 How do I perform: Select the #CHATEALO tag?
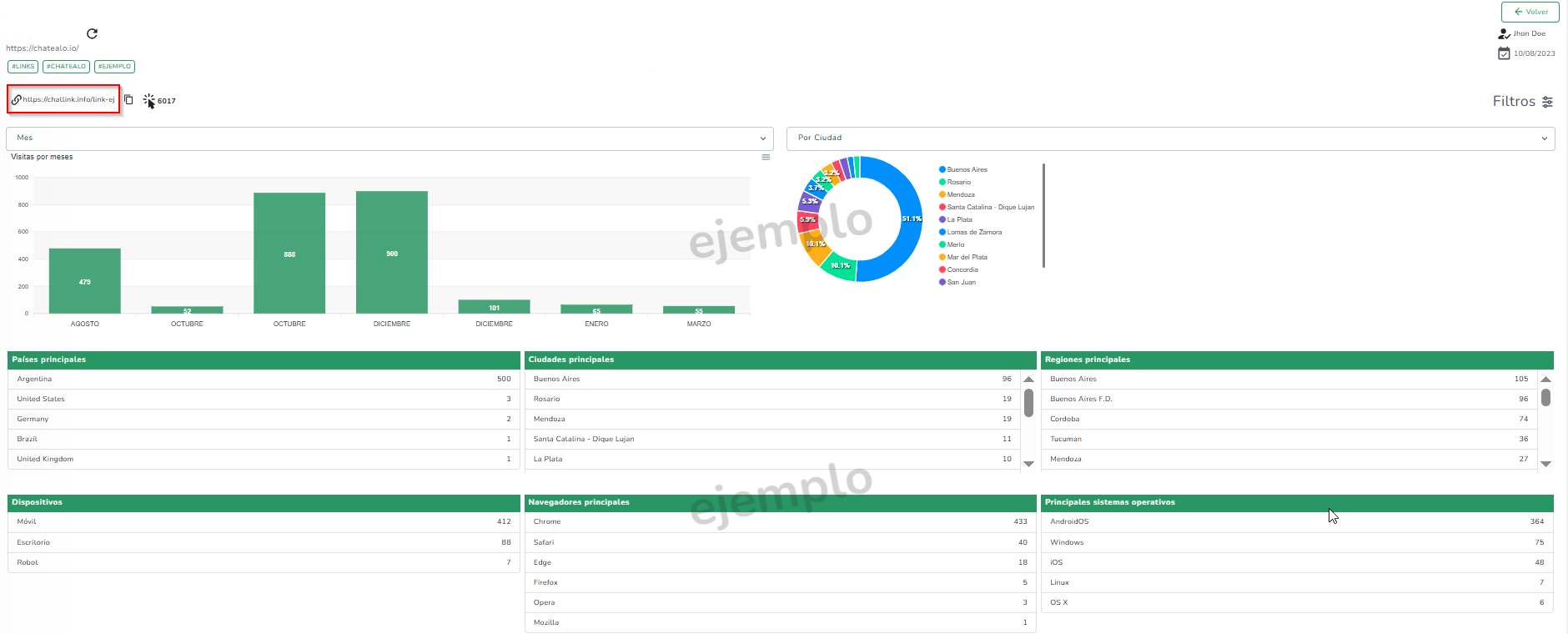tap(66, 67)
